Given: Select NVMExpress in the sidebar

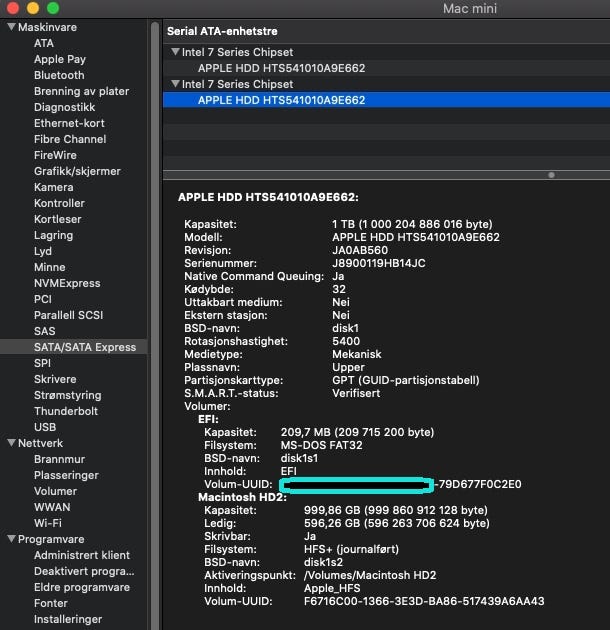Looking at the screenshot, I should [x=67, y=283].
